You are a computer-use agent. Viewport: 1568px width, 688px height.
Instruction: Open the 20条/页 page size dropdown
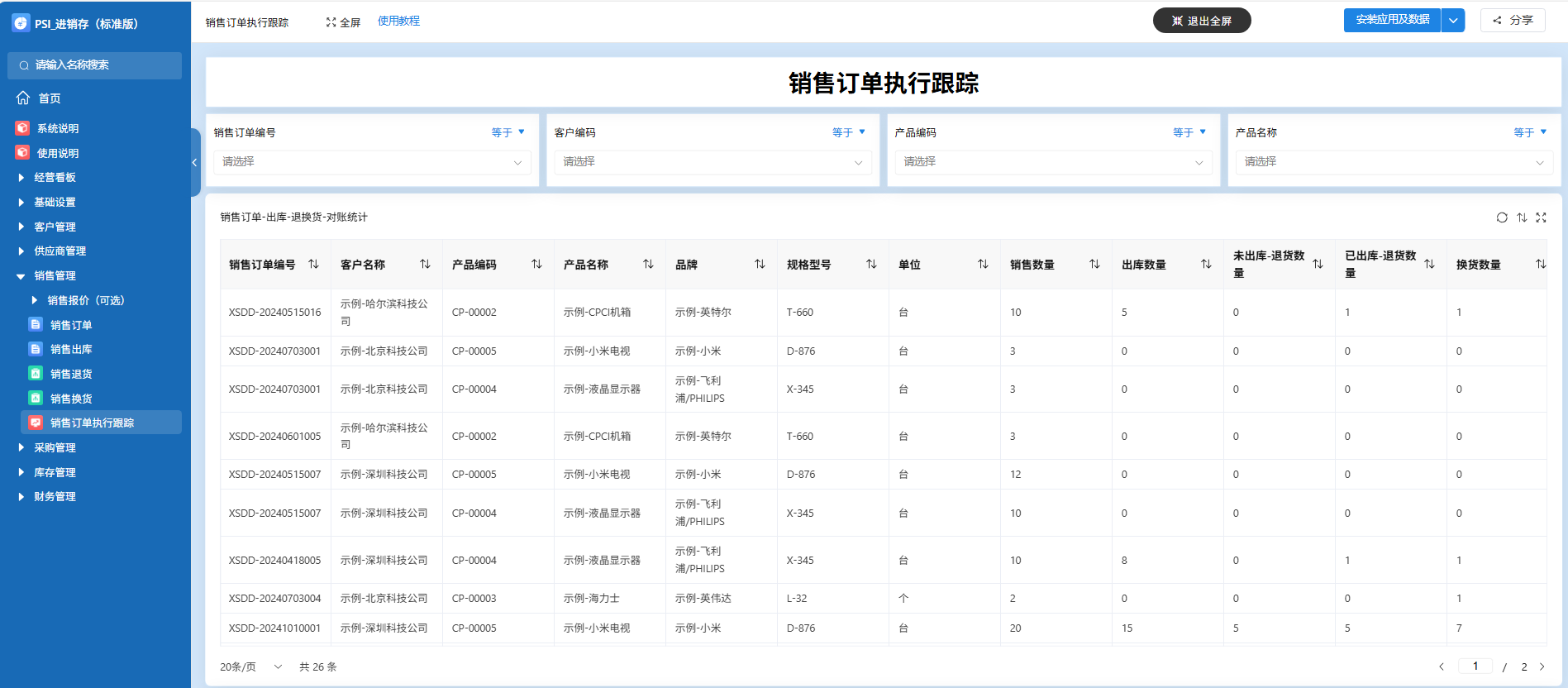coord(251,666)
